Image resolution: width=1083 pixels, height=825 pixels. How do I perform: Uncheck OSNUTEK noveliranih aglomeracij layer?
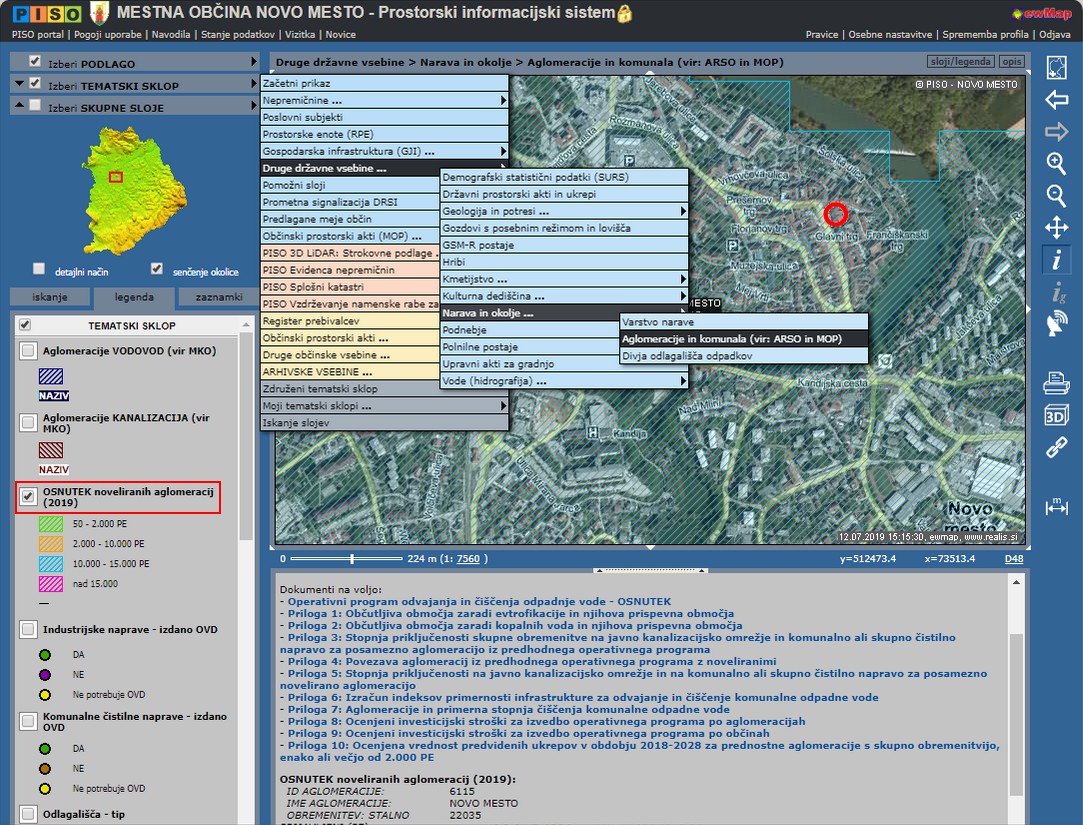tap(28, 496)
